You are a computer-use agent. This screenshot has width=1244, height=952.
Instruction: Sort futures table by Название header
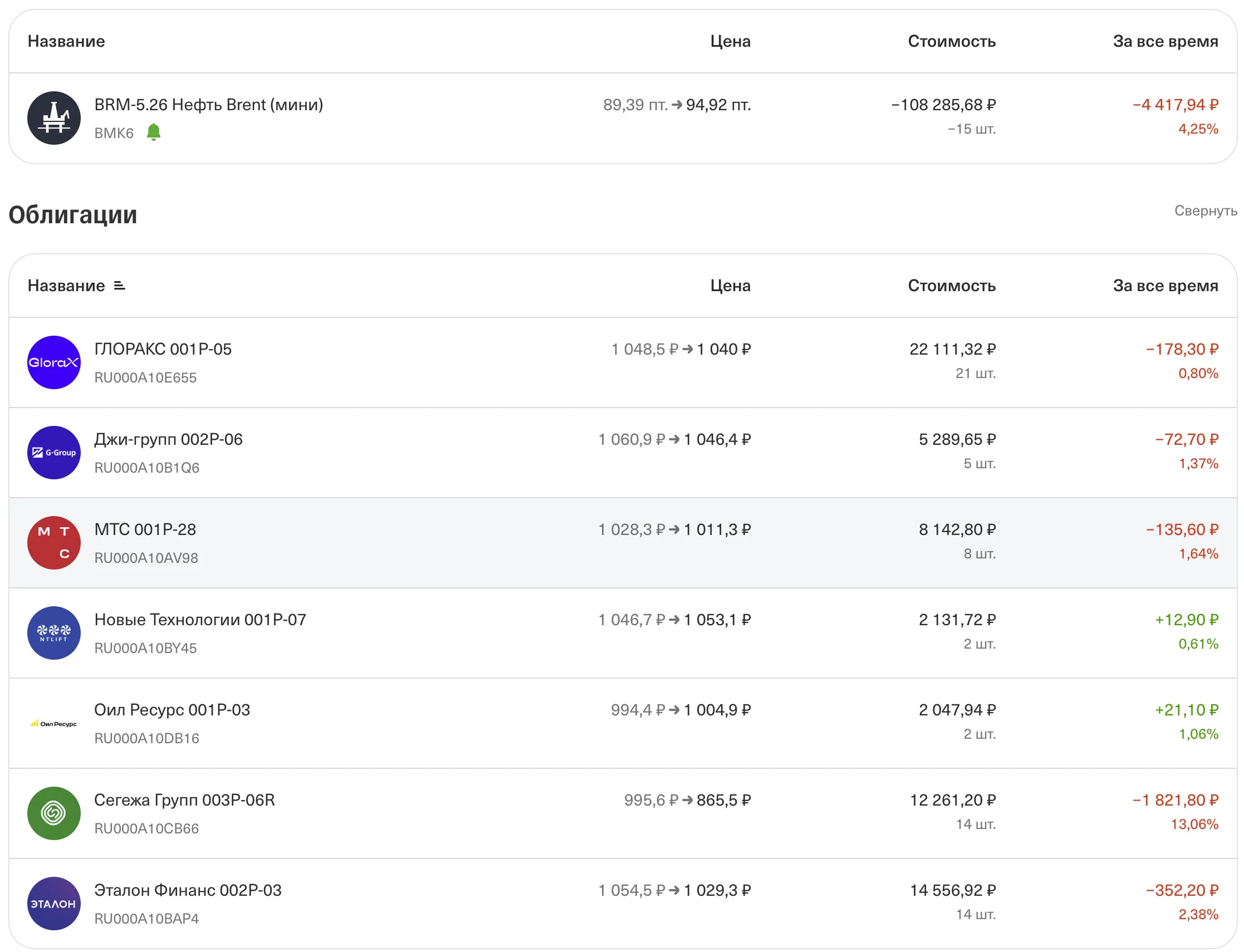[x=66, y=41]
